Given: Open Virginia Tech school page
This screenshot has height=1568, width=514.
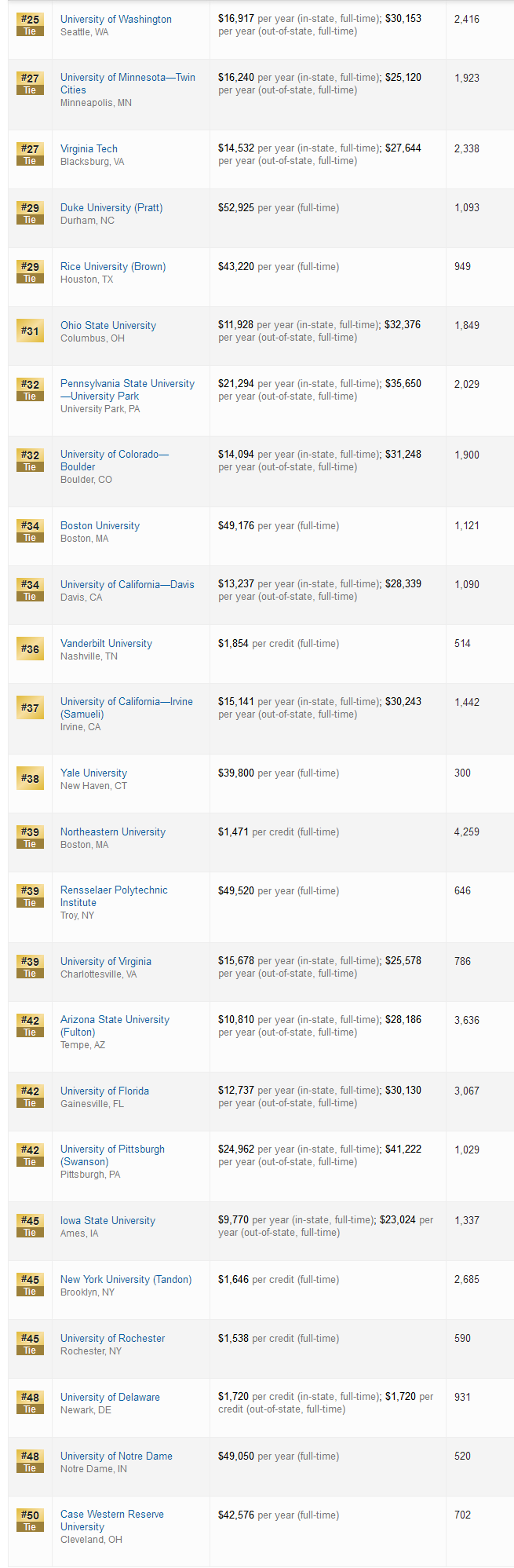Looking at the screenshot, I should click(x=89, y=148).
